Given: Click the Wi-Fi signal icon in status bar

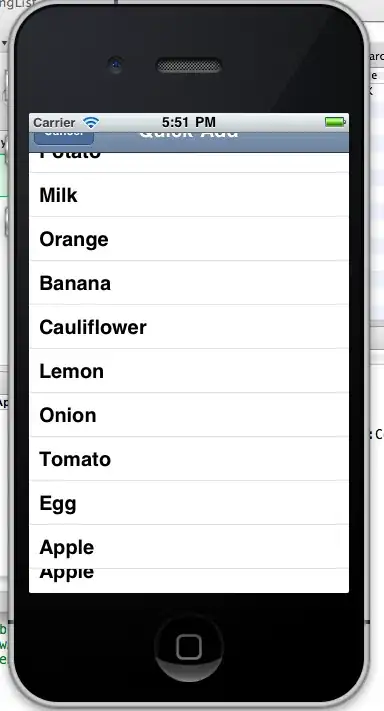Looking at the screenshot, I should (91, 122).
